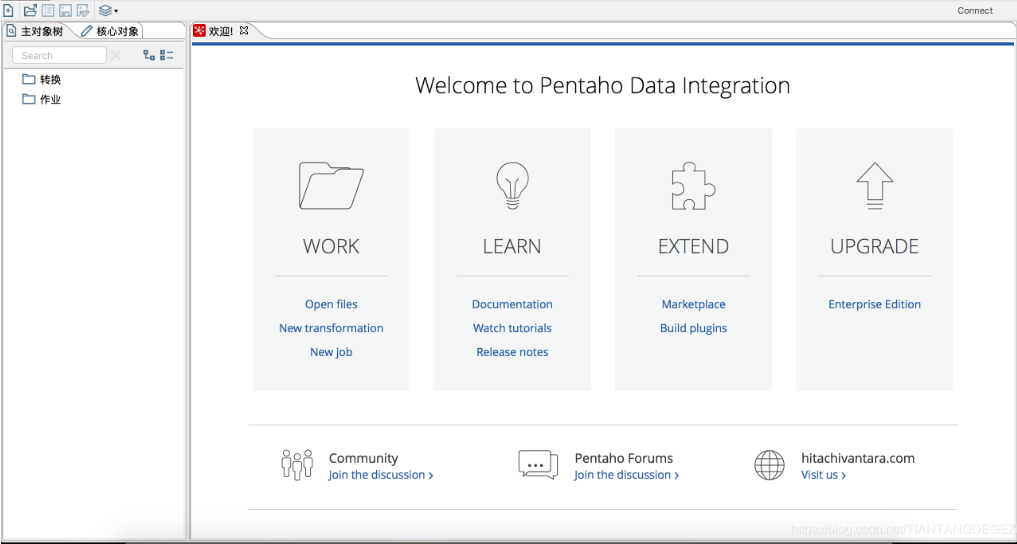This screenshot has height=544, width=1017.
Task: Click Connect in the top-right corner
Action: [x=975, y=10]
